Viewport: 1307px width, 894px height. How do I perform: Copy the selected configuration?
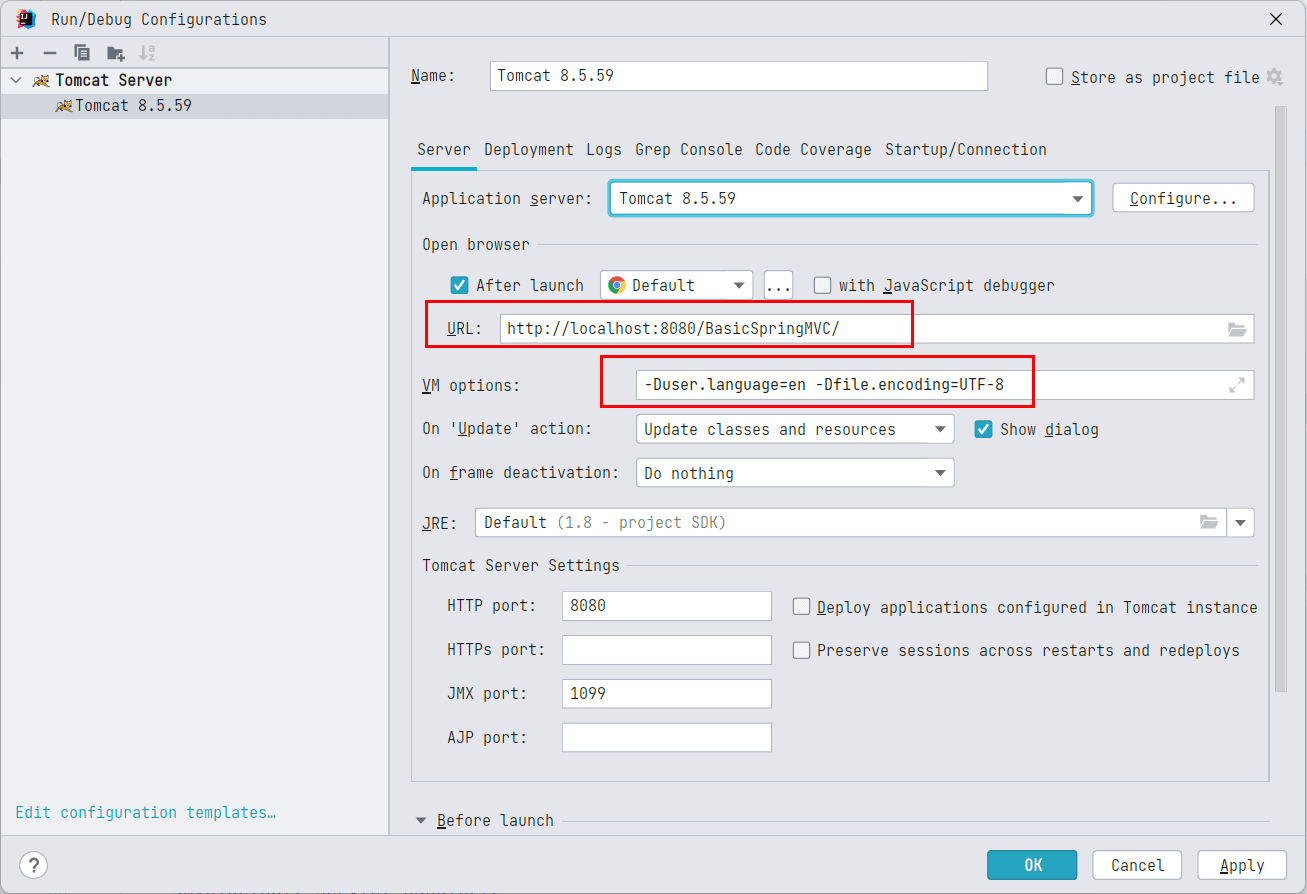pyautogui.click(x=82, y=53)
